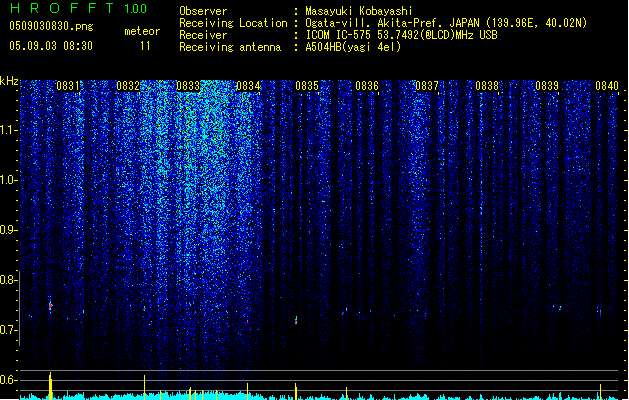Screen dimensions: 629x400
Task: Click the 0832 time marker
Action: (128, 86)
